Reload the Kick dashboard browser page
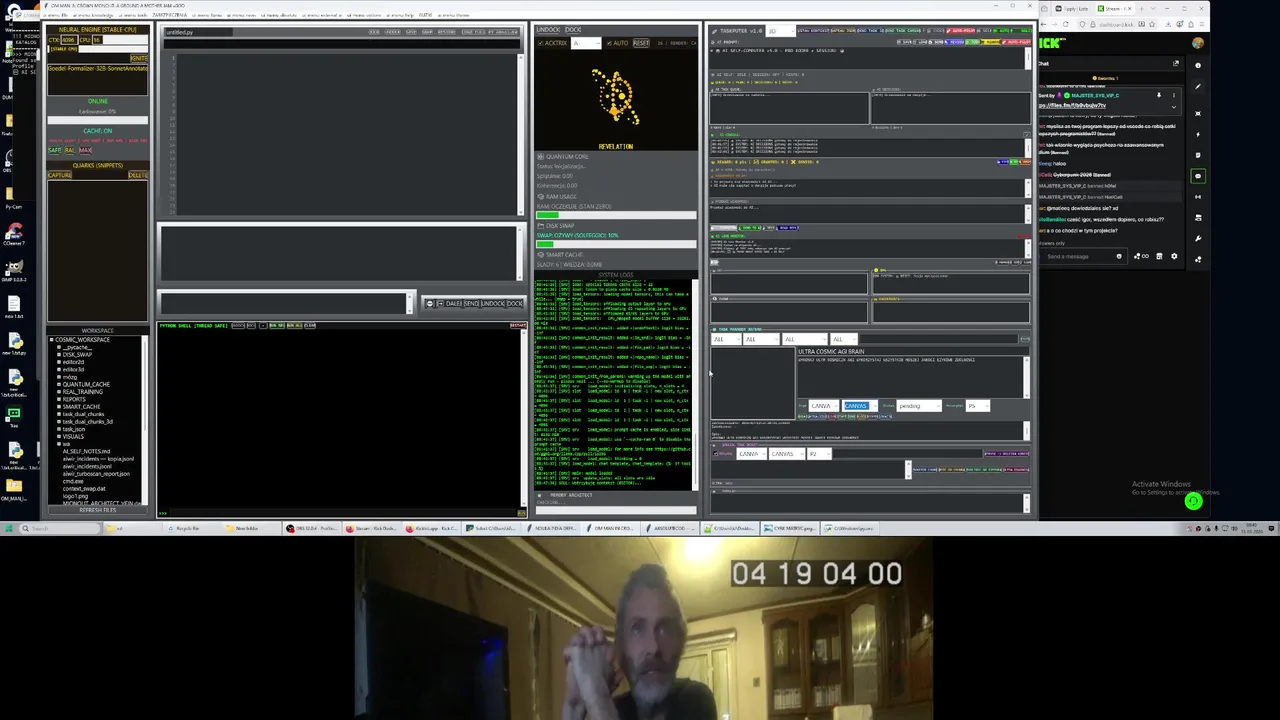 click(x=1065, y=24)
